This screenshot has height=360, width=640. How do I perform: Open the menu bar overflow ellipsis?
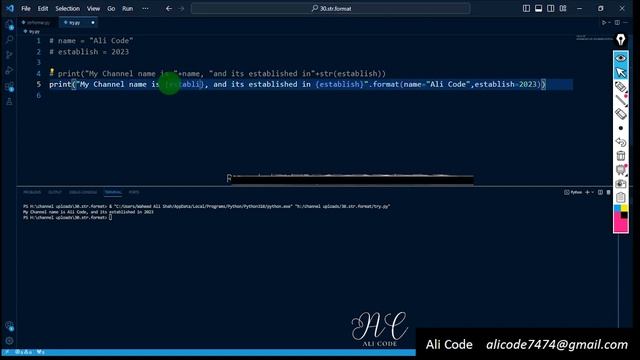145,8
